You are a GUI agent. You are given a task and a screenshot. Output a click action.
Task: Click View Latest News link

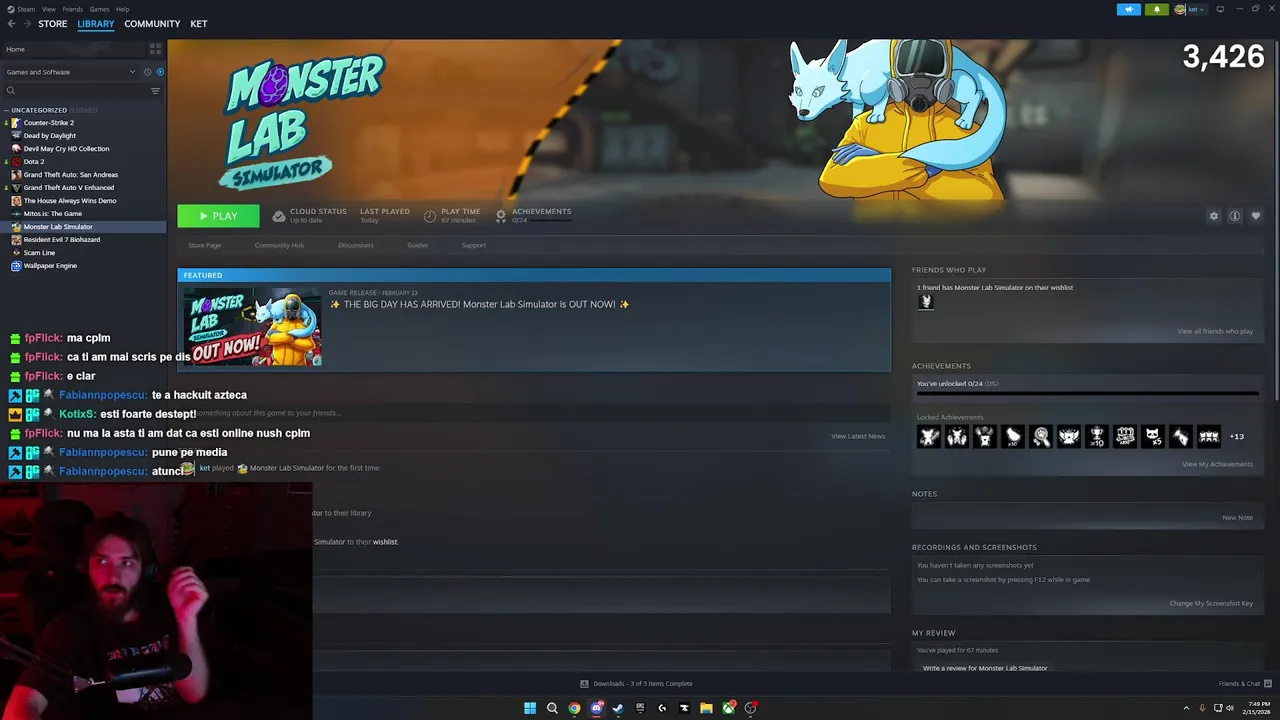pos(858,436)
